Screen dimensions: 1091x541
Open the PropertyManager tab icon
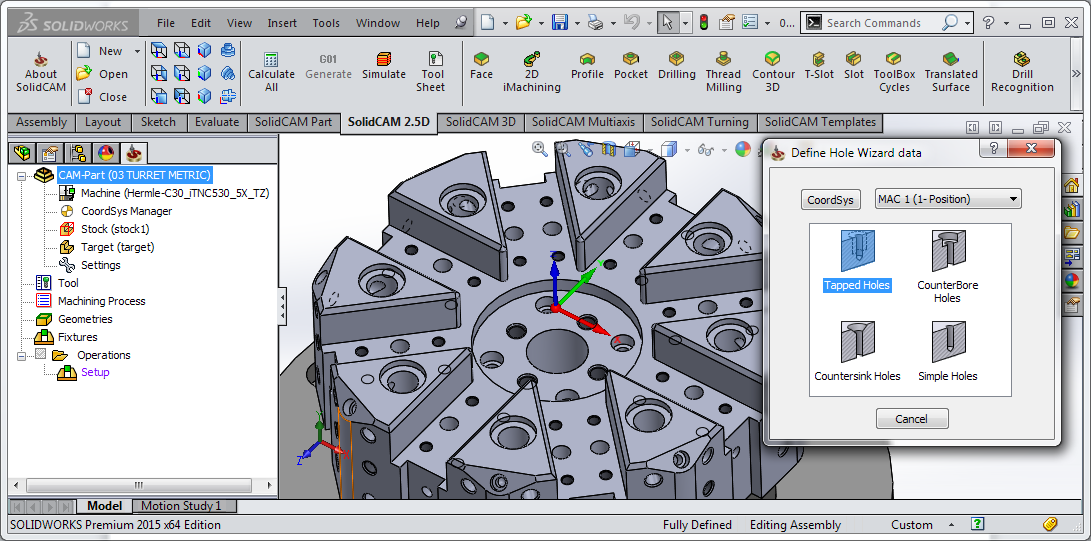50,152
